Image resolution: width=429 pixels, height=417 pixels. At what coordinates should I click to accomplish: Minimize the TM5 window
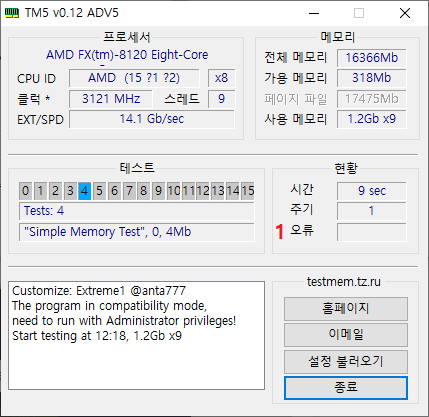(x=314, y=13)
